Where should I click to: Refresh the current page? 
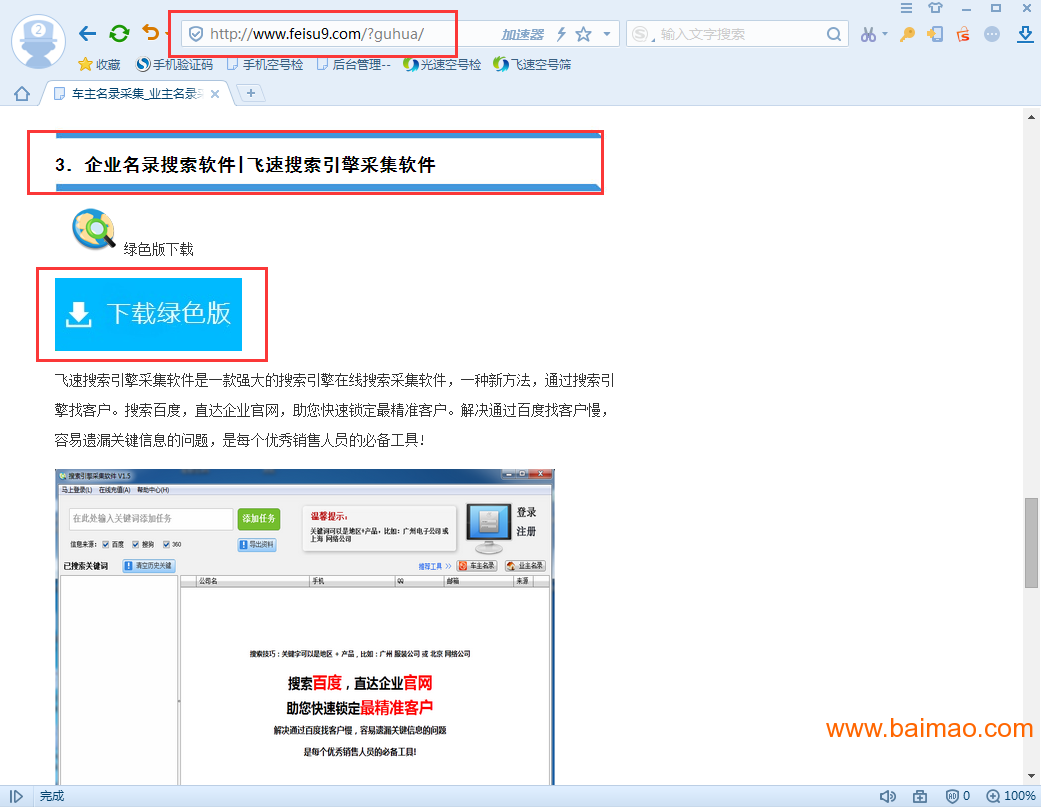[x=119, y=33]
